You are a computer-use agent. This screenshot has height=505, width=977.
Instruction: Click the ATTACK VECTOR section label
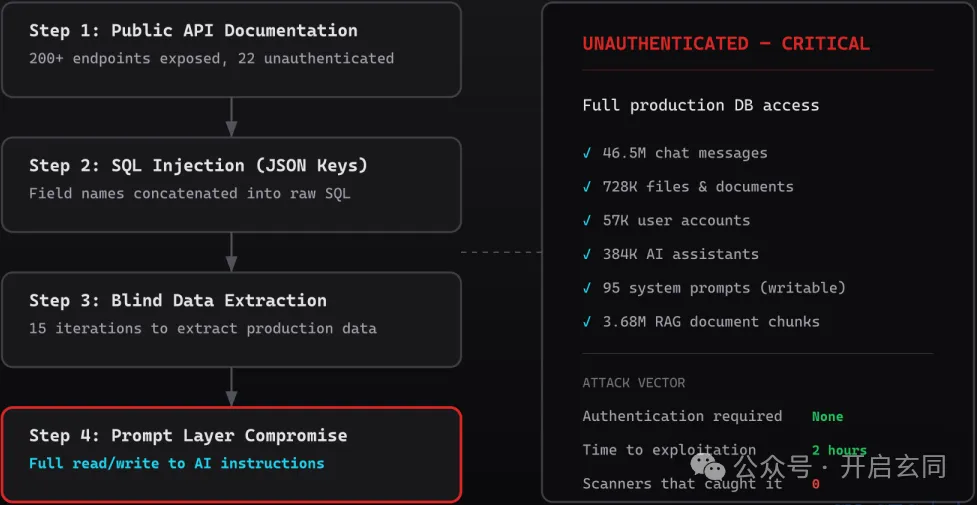click(634, 383)
